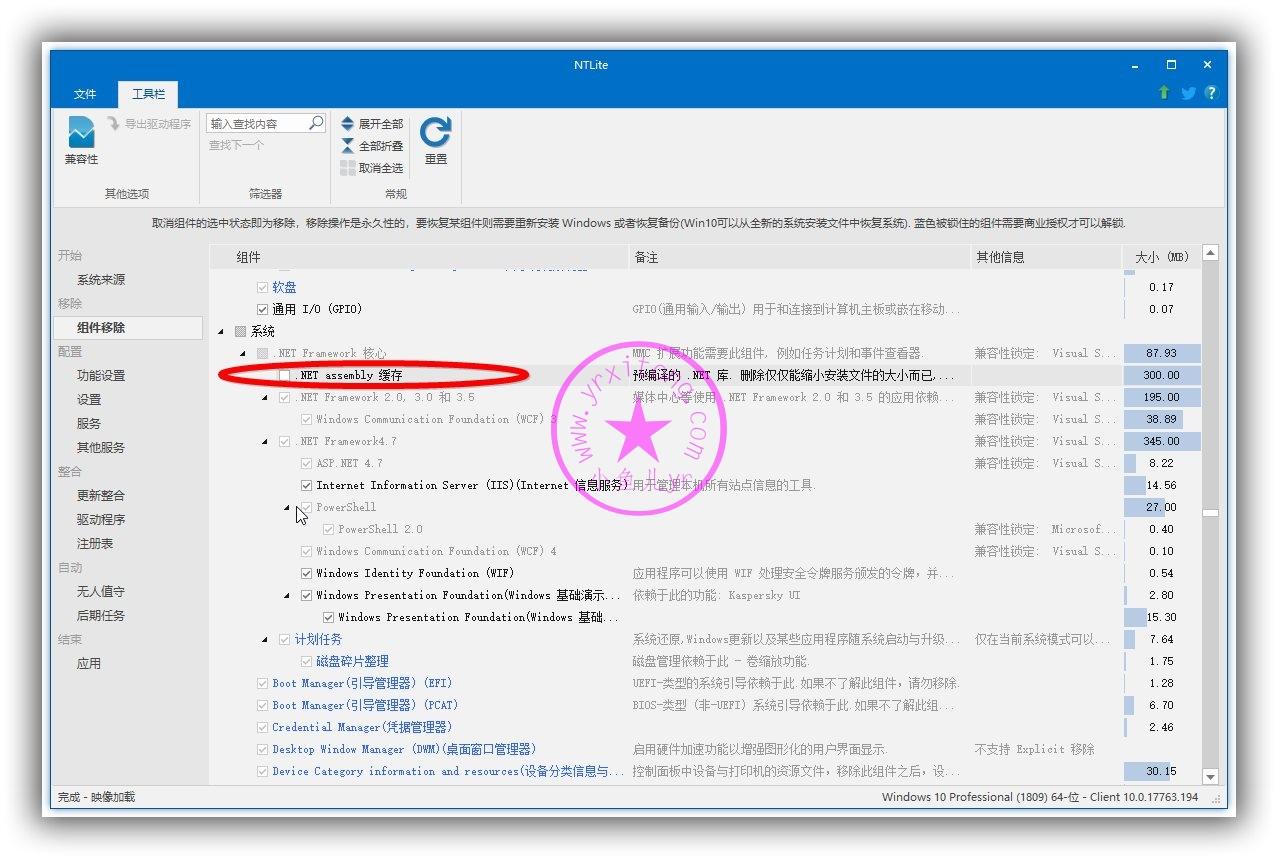Uncheck Internet Information Server (IIS) checkbox

307,485
